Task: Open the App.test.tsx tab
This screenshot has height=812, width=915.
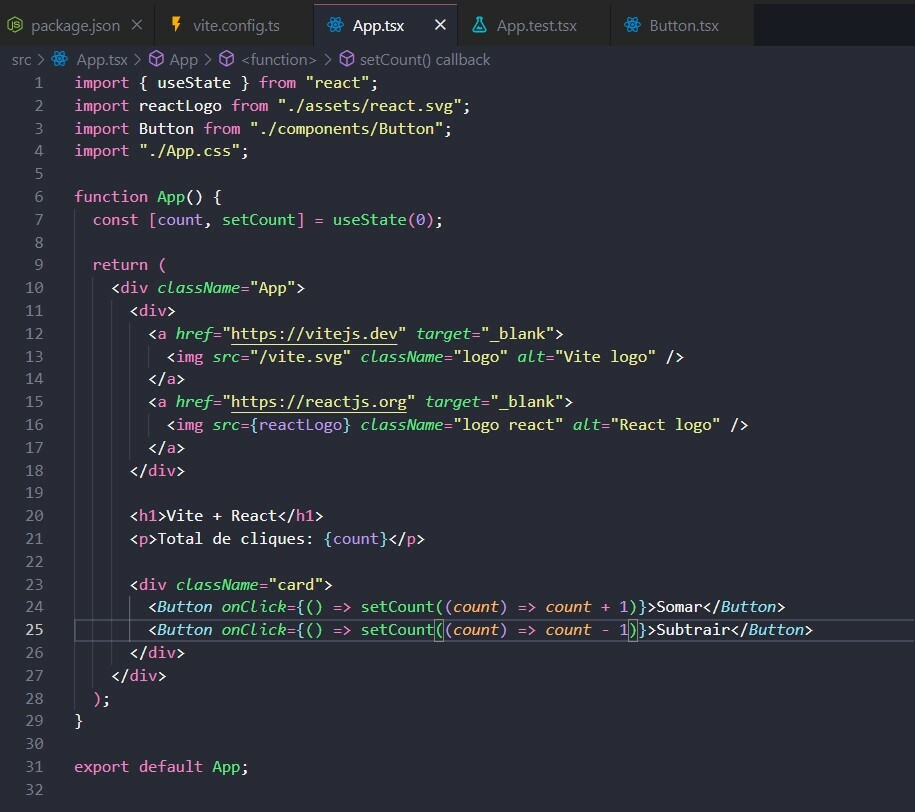Action: (x=536, y=26)
